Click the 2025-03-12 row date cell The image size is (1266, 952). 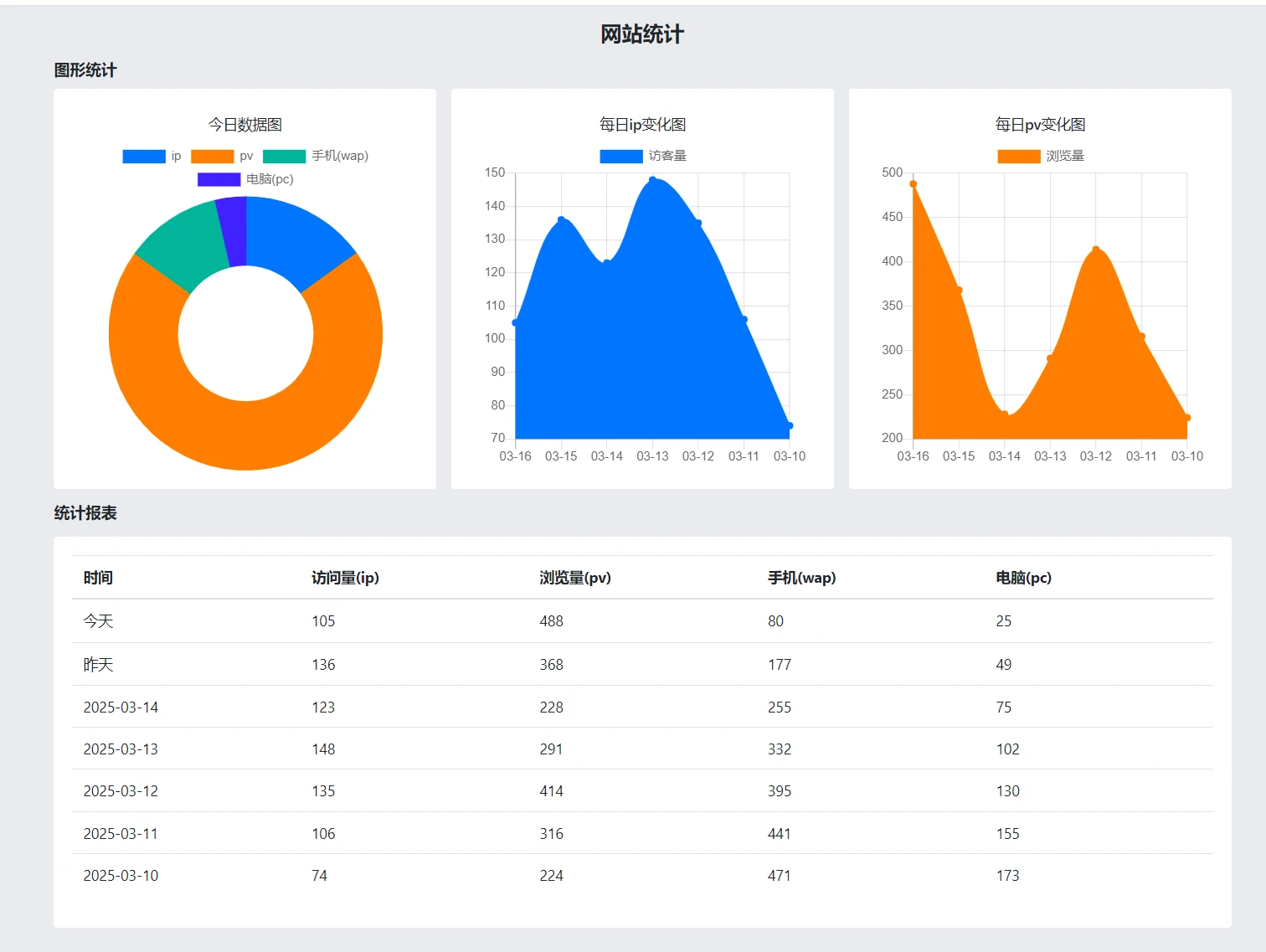coord(121,791)
